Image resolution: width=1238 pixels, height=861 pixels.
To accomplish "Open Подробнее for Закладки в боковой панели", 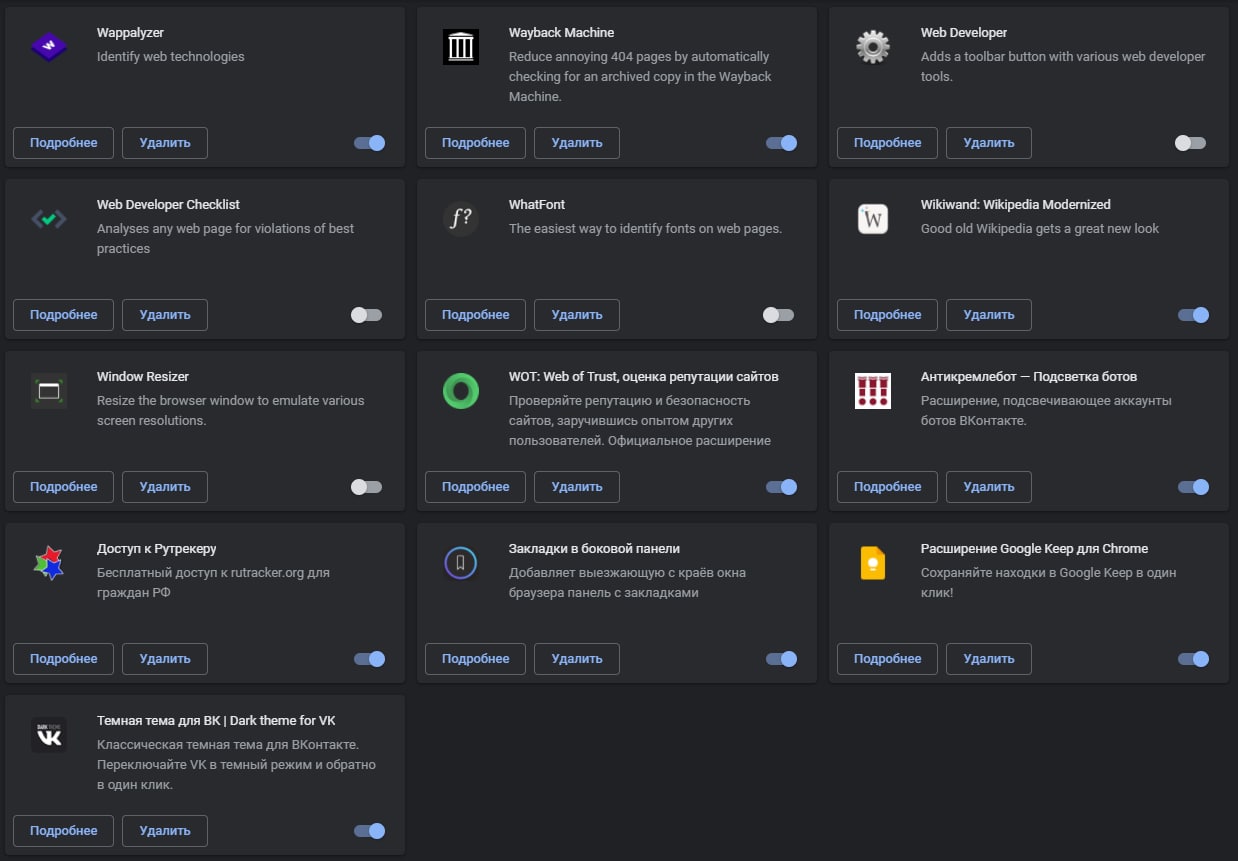I will (476, 659).
